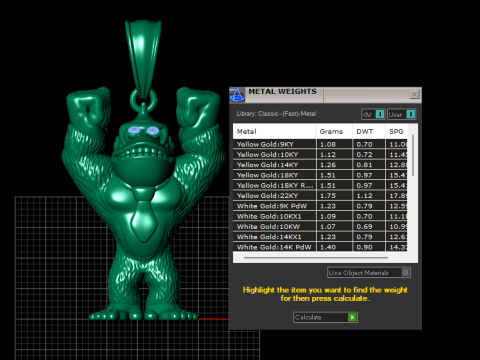Select the Yellow Gold:22KY row
The image size is (480, 360).
(320, 196)
